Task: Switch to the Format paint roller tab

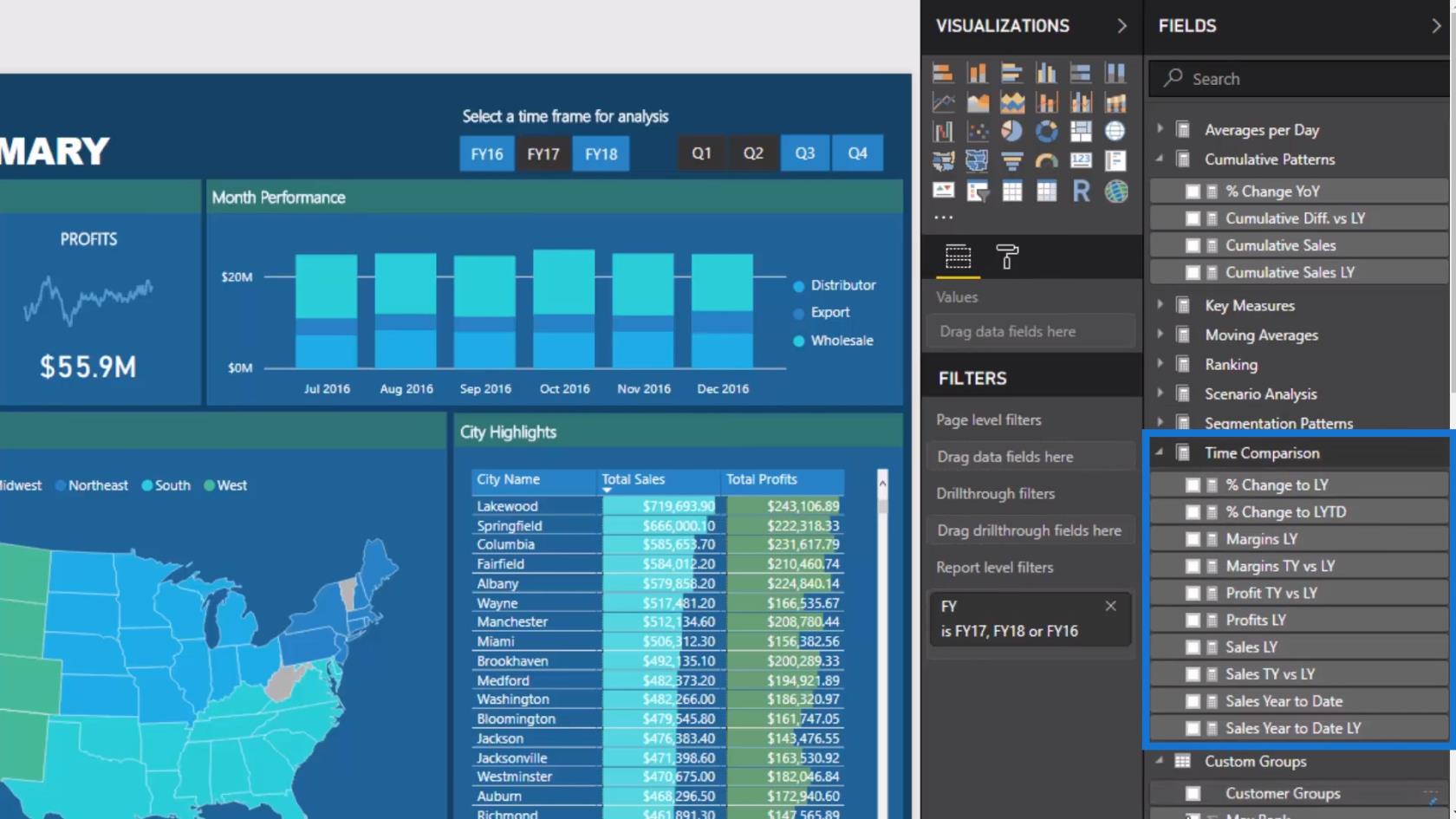Action: tap(1007, 257)
